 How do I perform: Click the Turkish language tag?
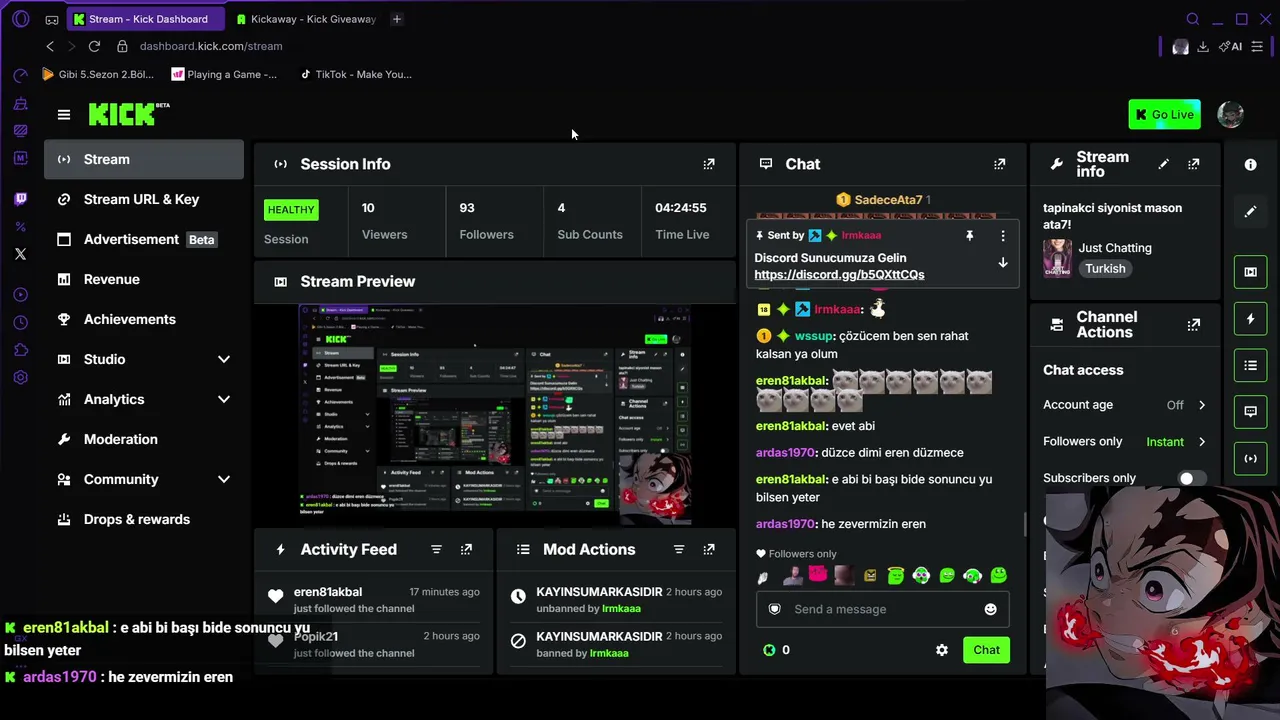(x=1105, y=268)
